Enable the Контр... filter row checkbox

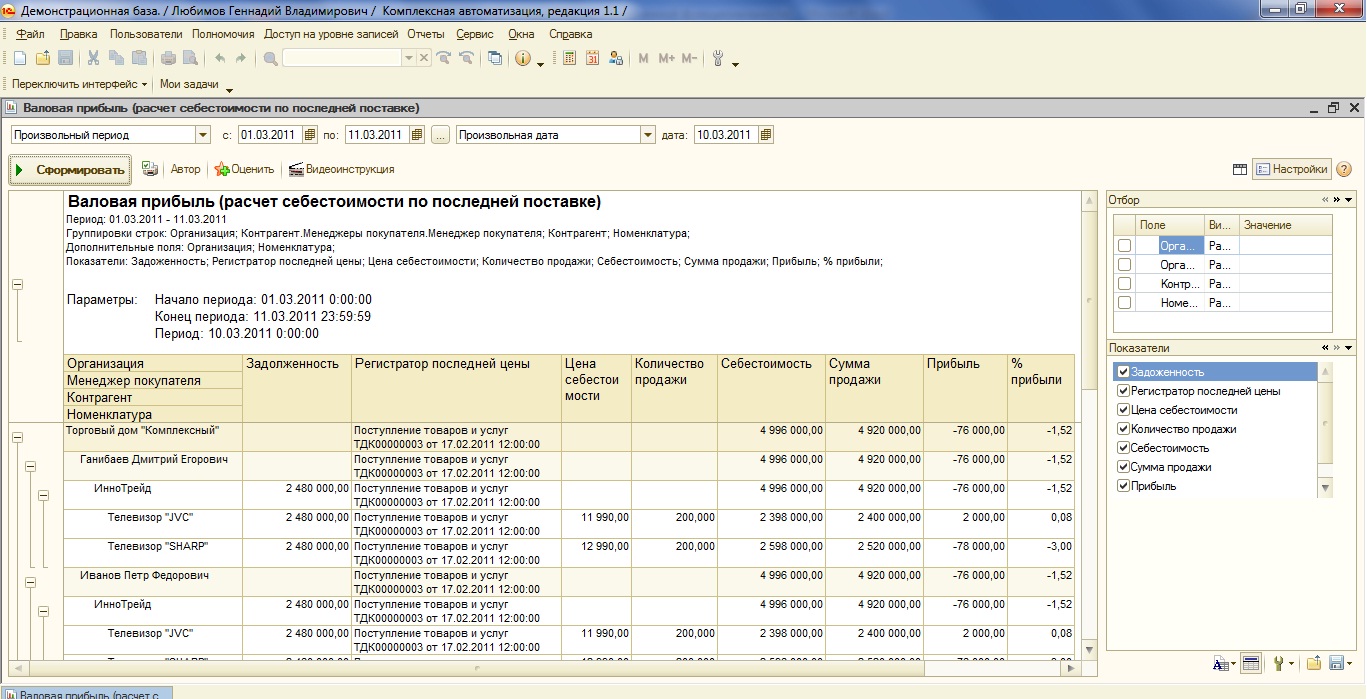tap(1125, 283)
